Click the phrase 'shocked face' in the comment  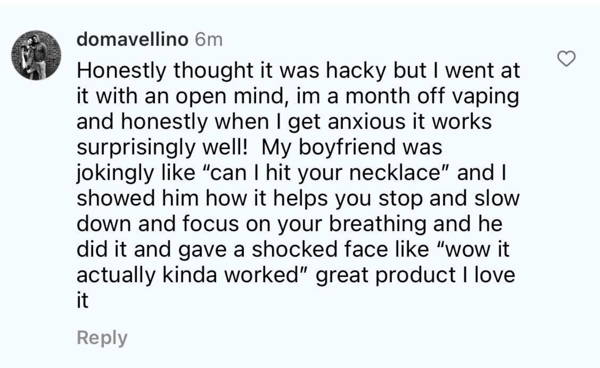(x=321, y=249)
